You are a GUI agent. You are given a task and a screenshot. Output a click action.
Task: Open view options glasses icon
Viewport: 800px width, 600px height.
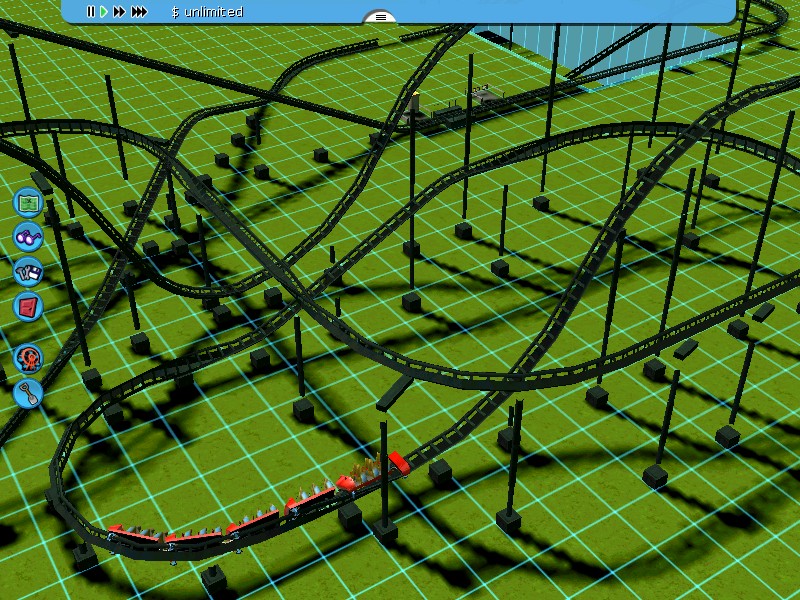(x=28, y=237)
